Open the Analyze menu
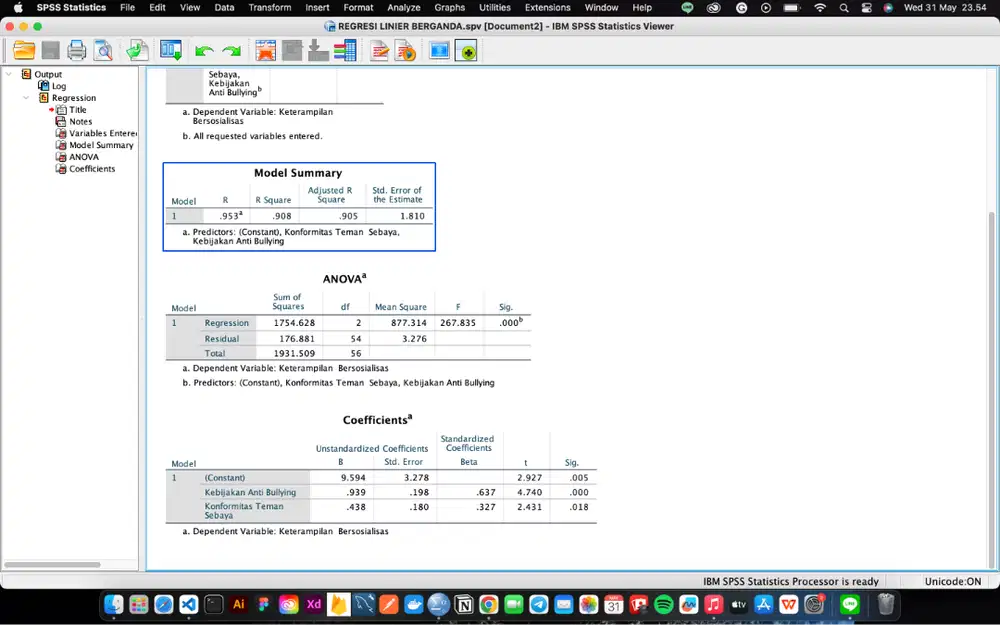The image size is (1000, 625). 404,8
